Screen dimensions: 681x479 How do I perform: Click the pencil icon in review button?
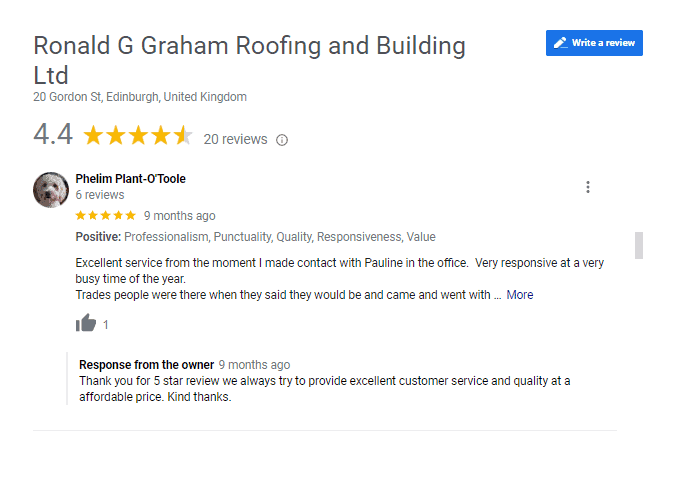tap(561, 43)
